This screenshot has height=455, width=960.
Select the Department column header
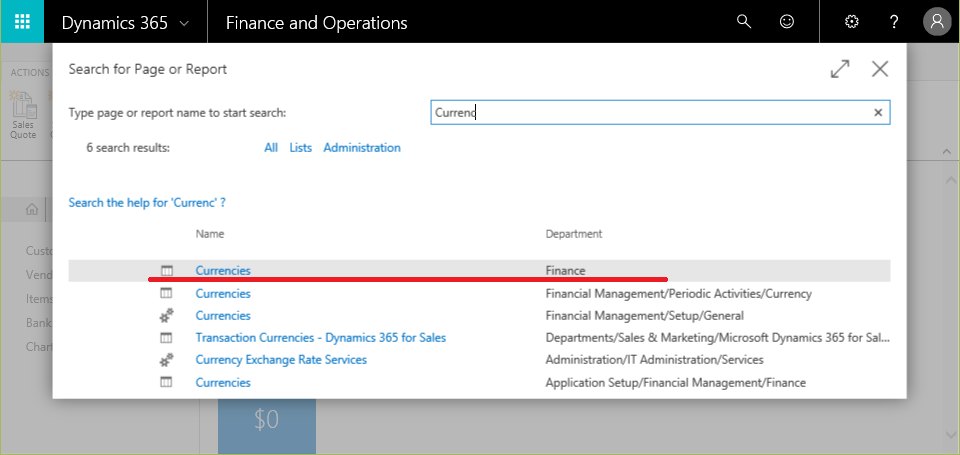(574, 234)
